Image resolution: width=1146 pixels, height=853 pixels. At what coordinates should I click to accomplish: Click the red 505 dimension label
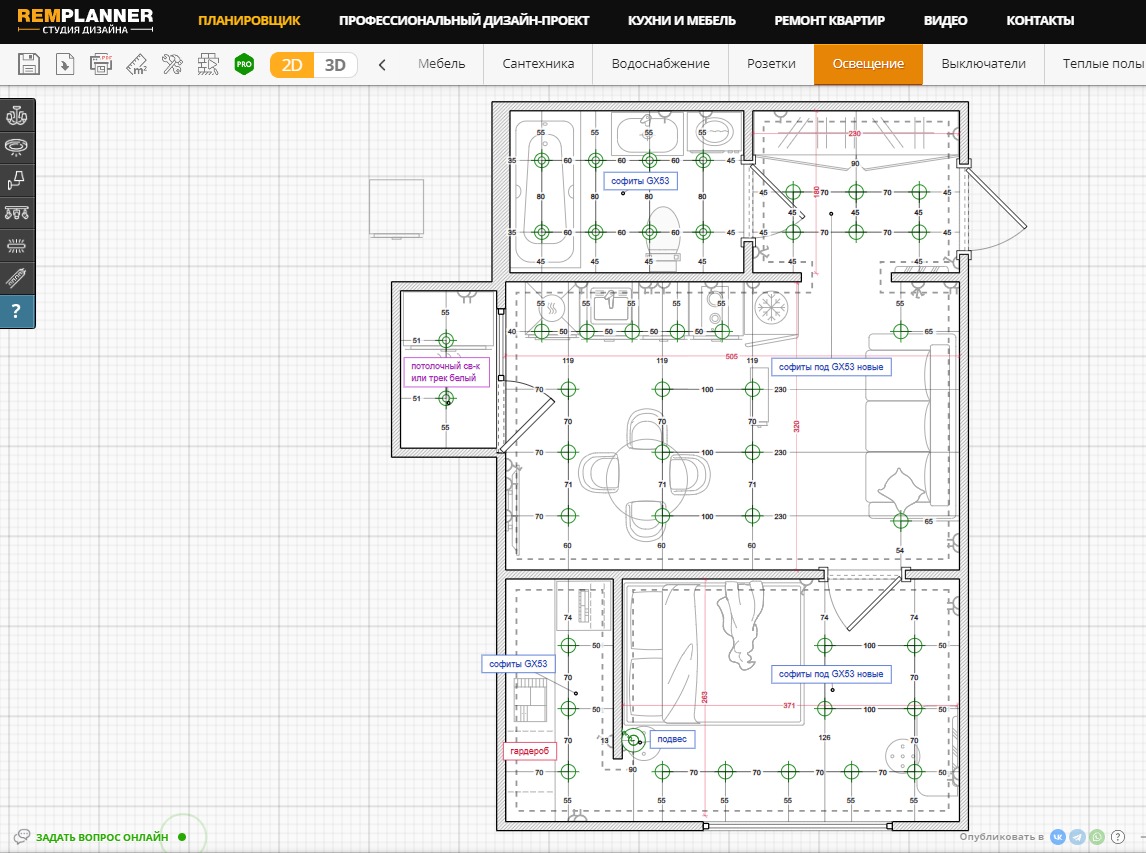pyautogui.click(x=732, y=357)
